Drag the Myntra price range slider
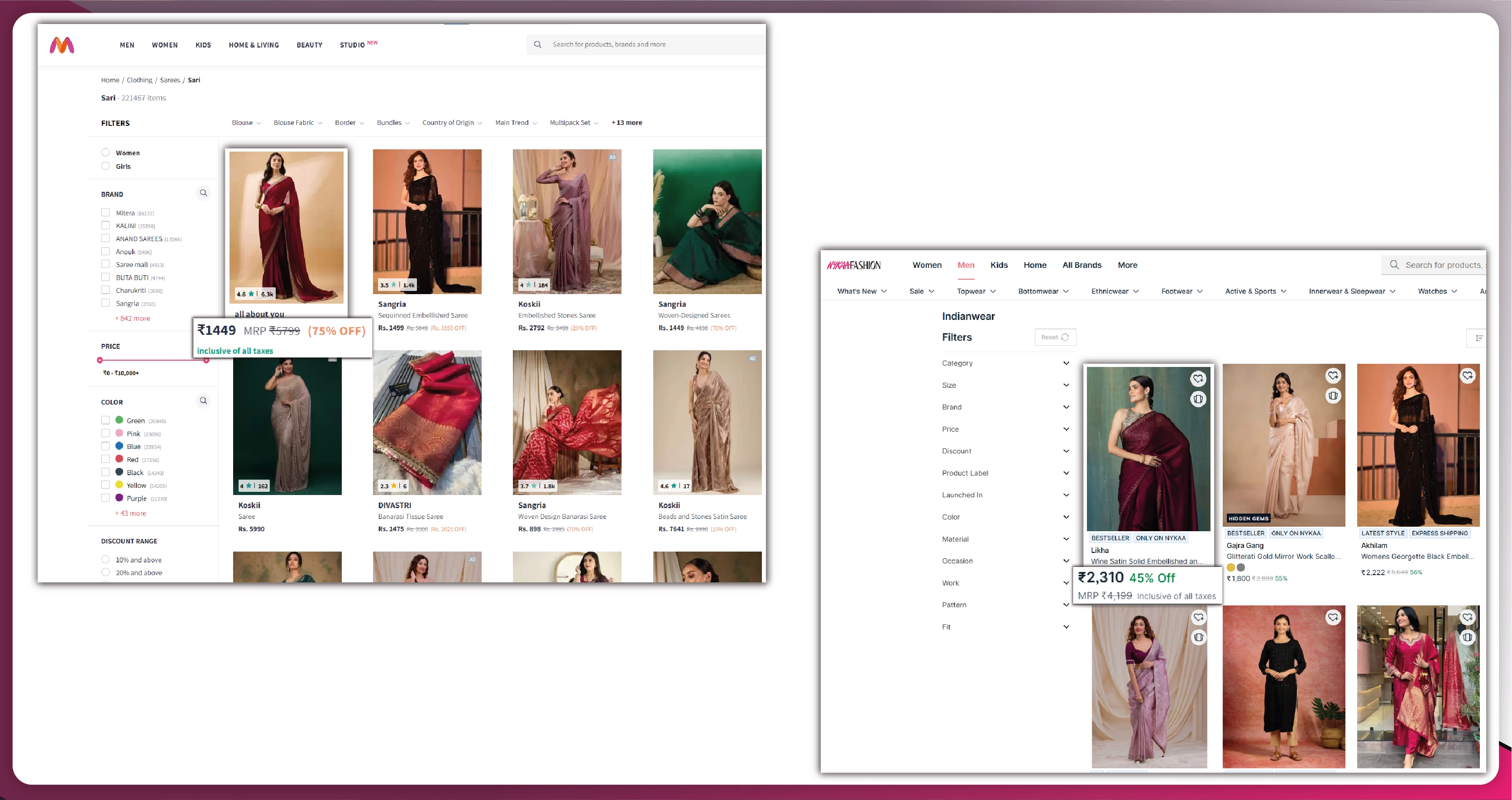The image size is (1512, 800). pos(101,361)
